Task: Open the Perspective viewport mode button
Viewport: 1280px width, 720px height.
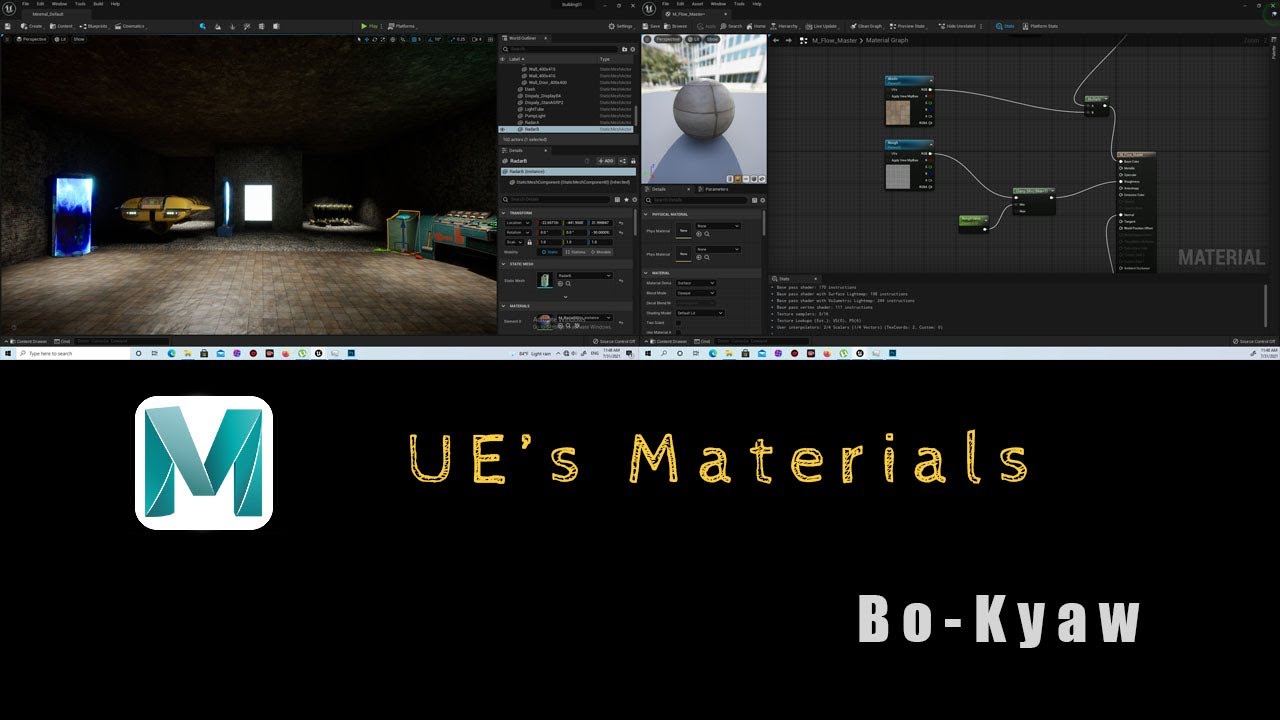Action: pos(31,39)
